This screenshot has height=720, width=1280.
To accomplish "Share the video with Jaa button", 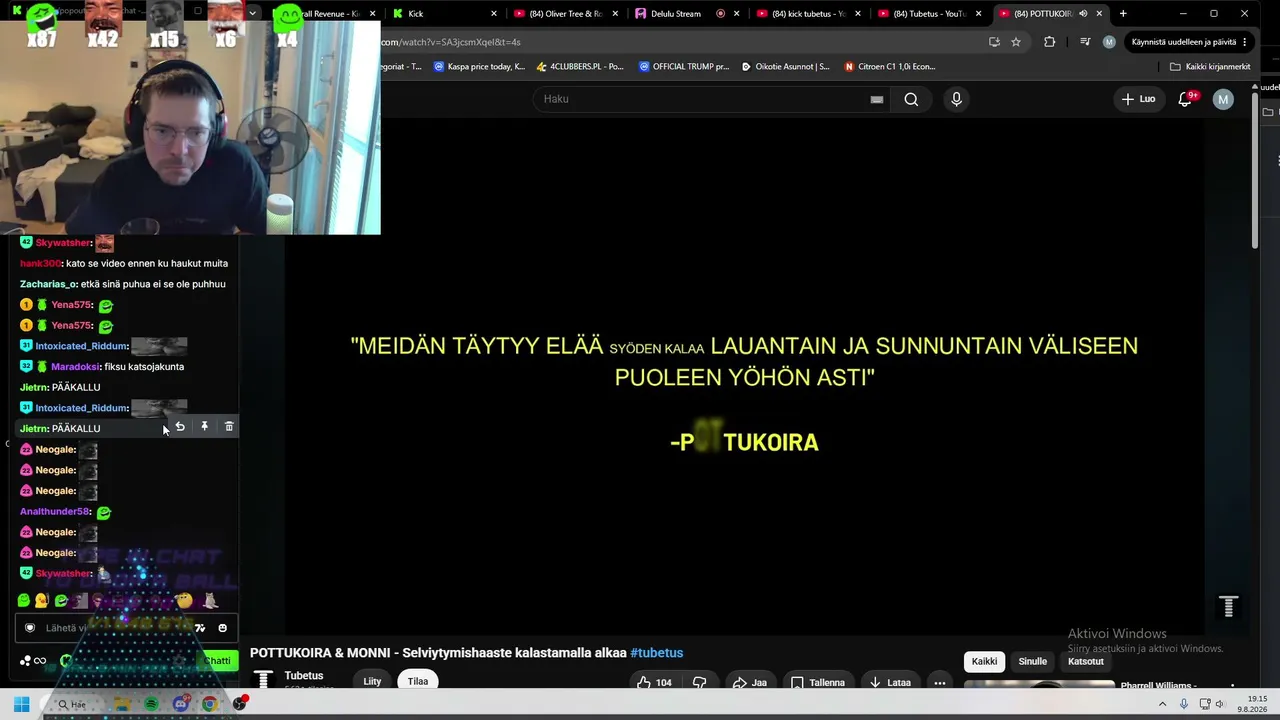I will (750, 683).
